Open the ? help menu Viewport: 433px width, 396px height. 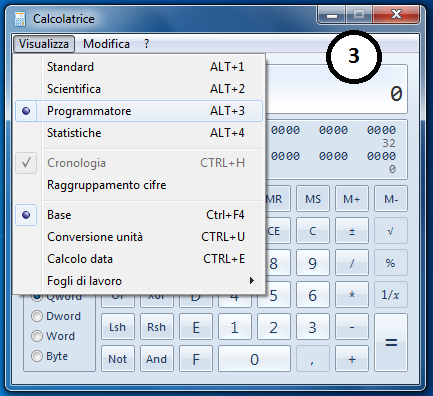click(x=147, y=44)
